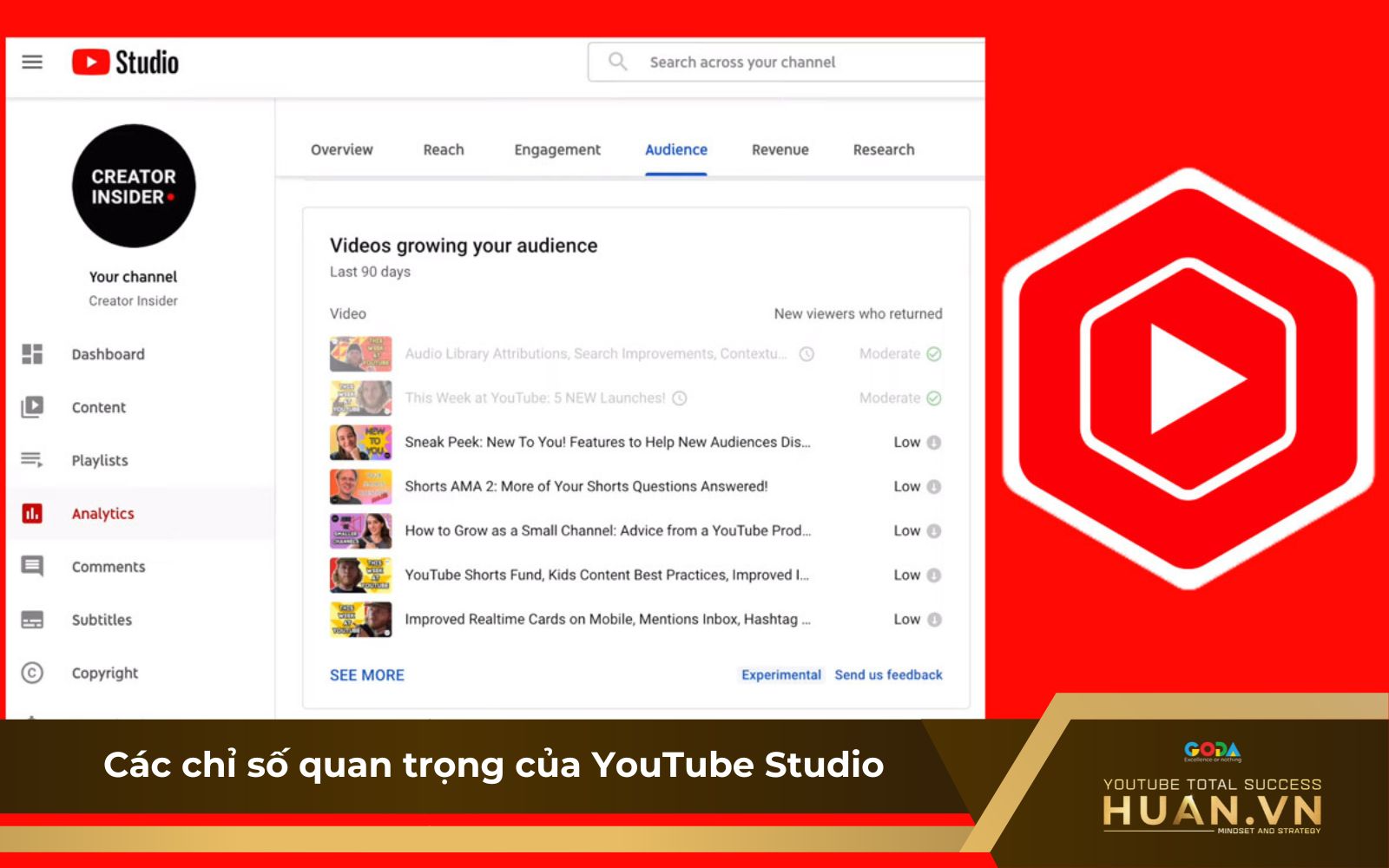Viewport: 1389px width, 868px height.
Task: Open thumbnail of YouTube Shorts Fund video
Action: pos(361,575)
